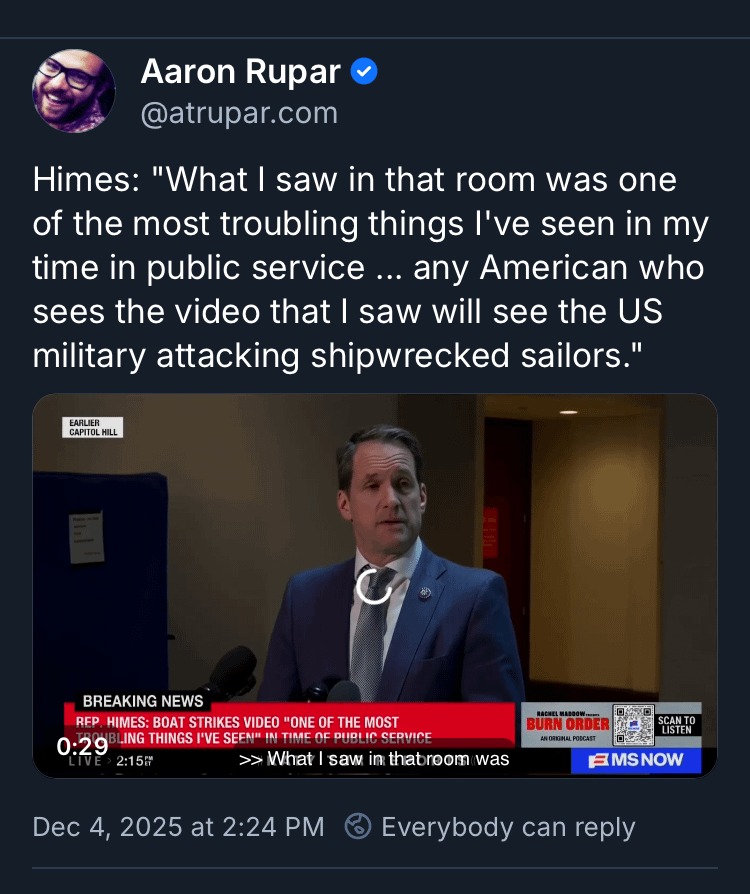
Task: Click the blue verified checkmark badge
Action: click(364, 72)
